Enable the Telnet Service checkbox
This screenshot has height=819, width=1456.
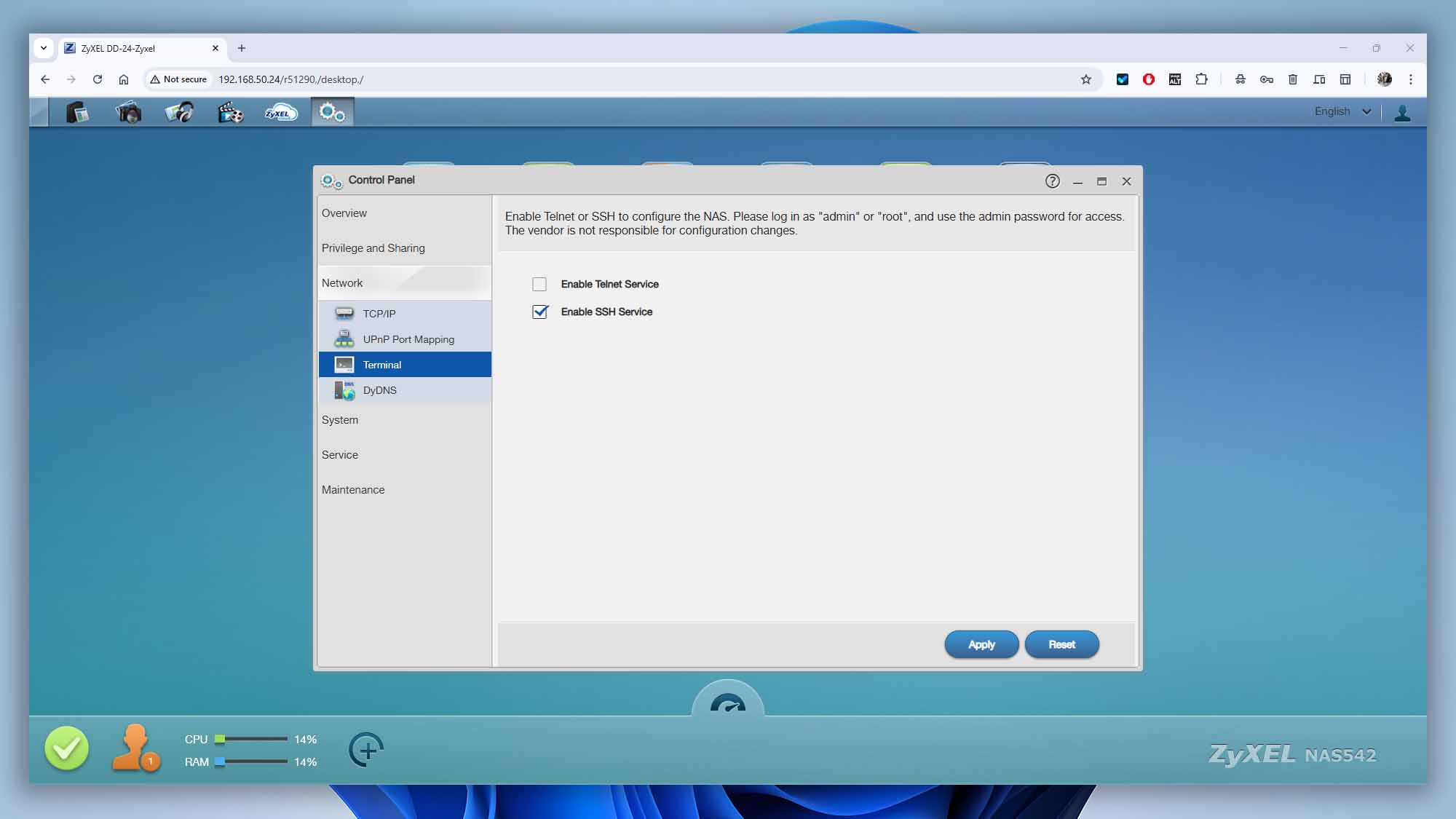[x=539, y=284]
